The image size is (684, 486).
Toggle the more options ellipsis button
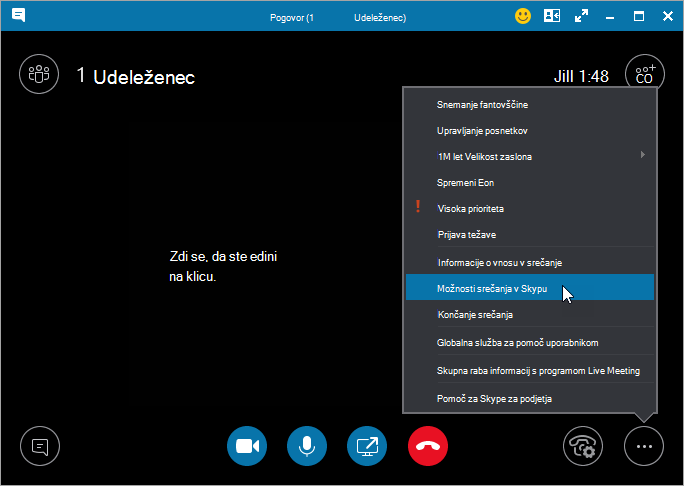click(x=644, y=446)
